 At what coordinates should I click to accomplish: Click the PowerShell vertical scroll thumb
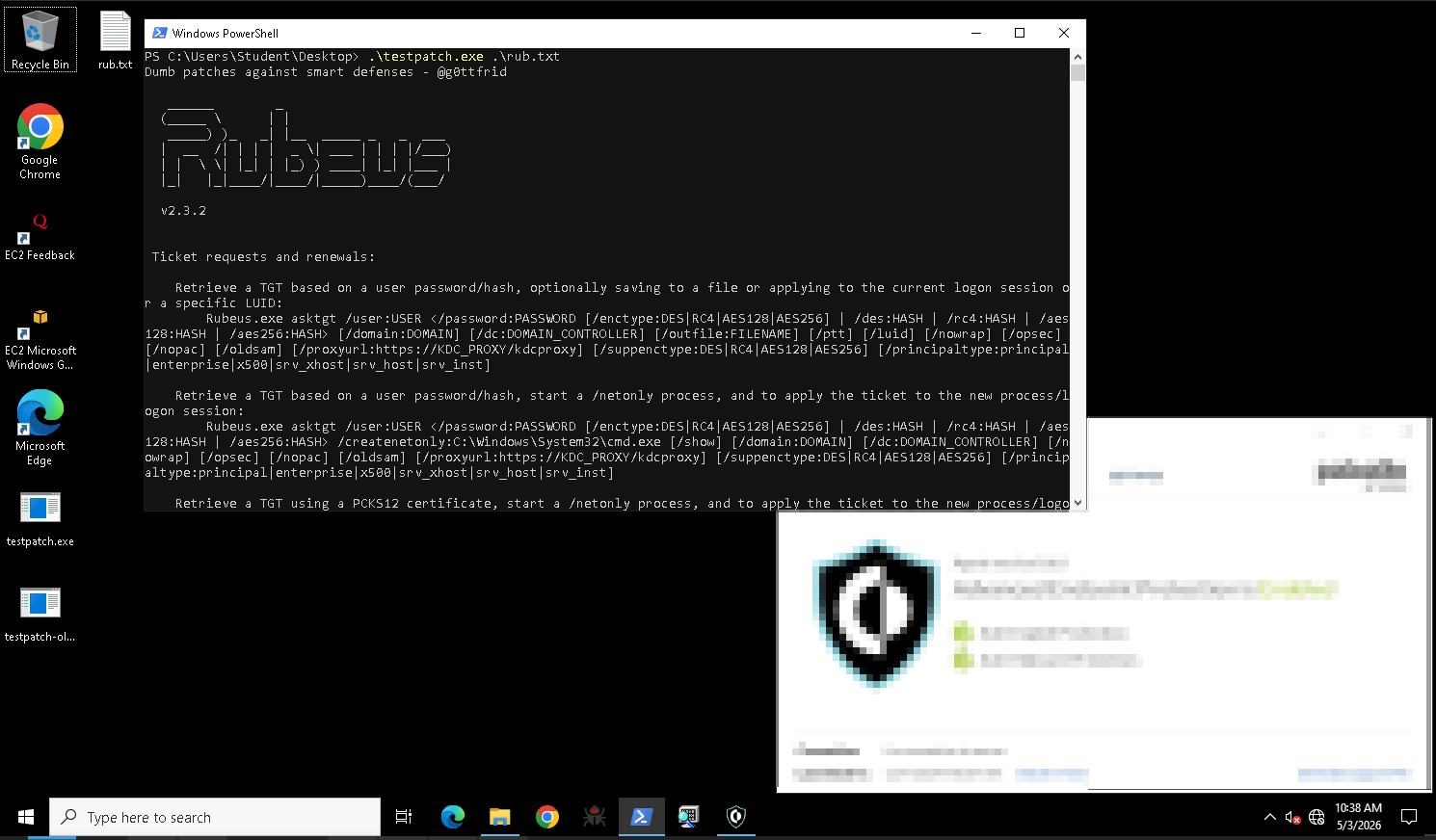point(1077,73)
